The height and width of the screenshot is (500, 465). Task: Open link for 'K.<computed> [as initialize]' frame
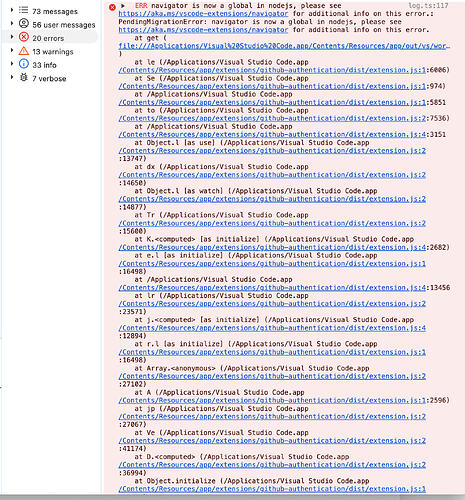click(x=272, y=247)
